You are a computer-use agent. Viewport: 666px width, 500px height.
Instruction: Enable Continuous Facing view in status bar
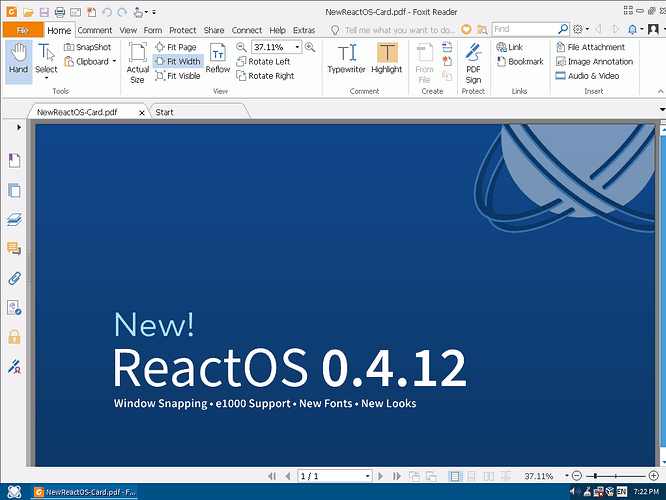coord(506,476)
